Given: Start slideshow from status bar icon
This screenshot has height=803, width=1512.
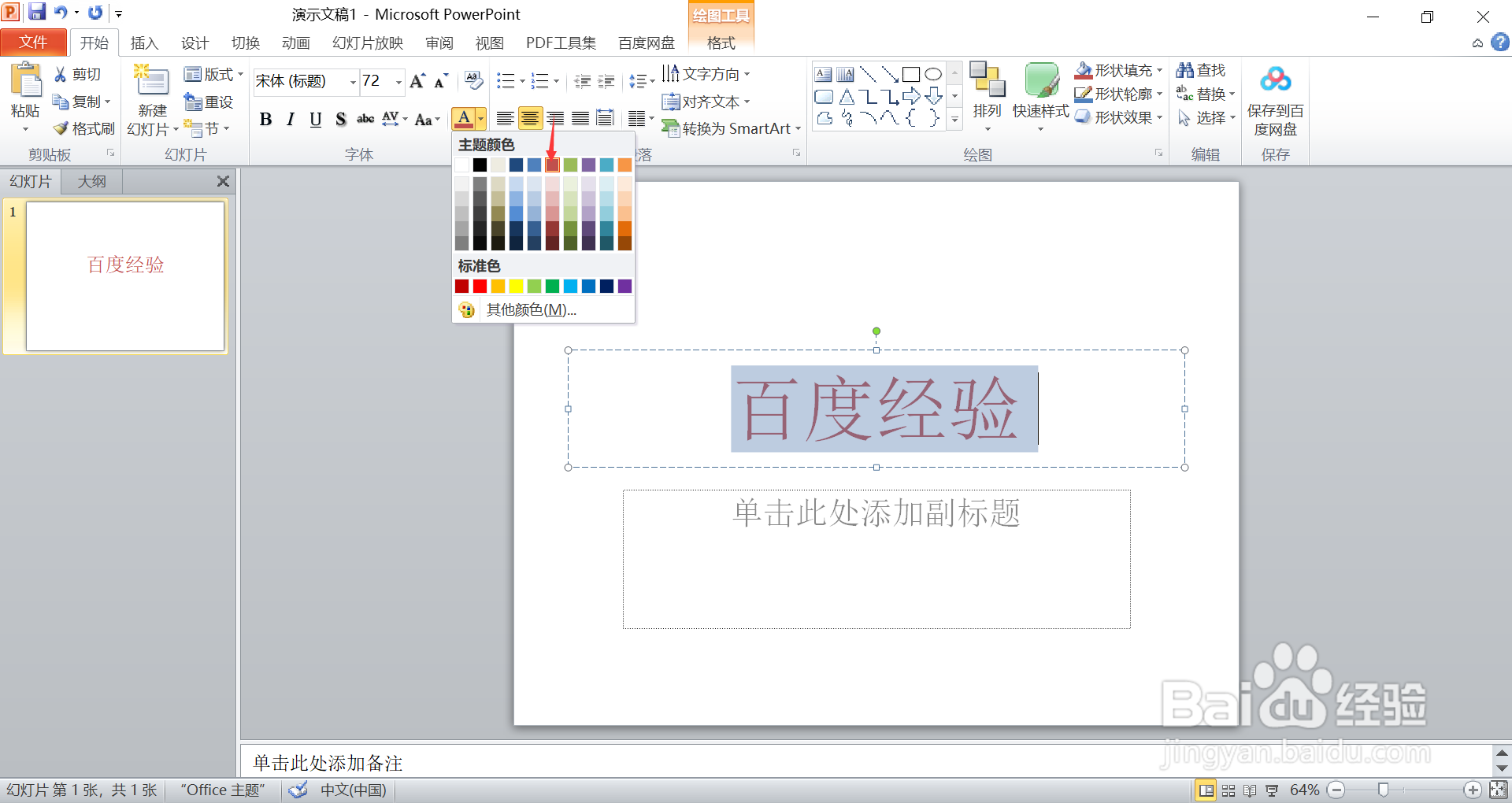Looking at the screenshot, I should point(1272,790).
